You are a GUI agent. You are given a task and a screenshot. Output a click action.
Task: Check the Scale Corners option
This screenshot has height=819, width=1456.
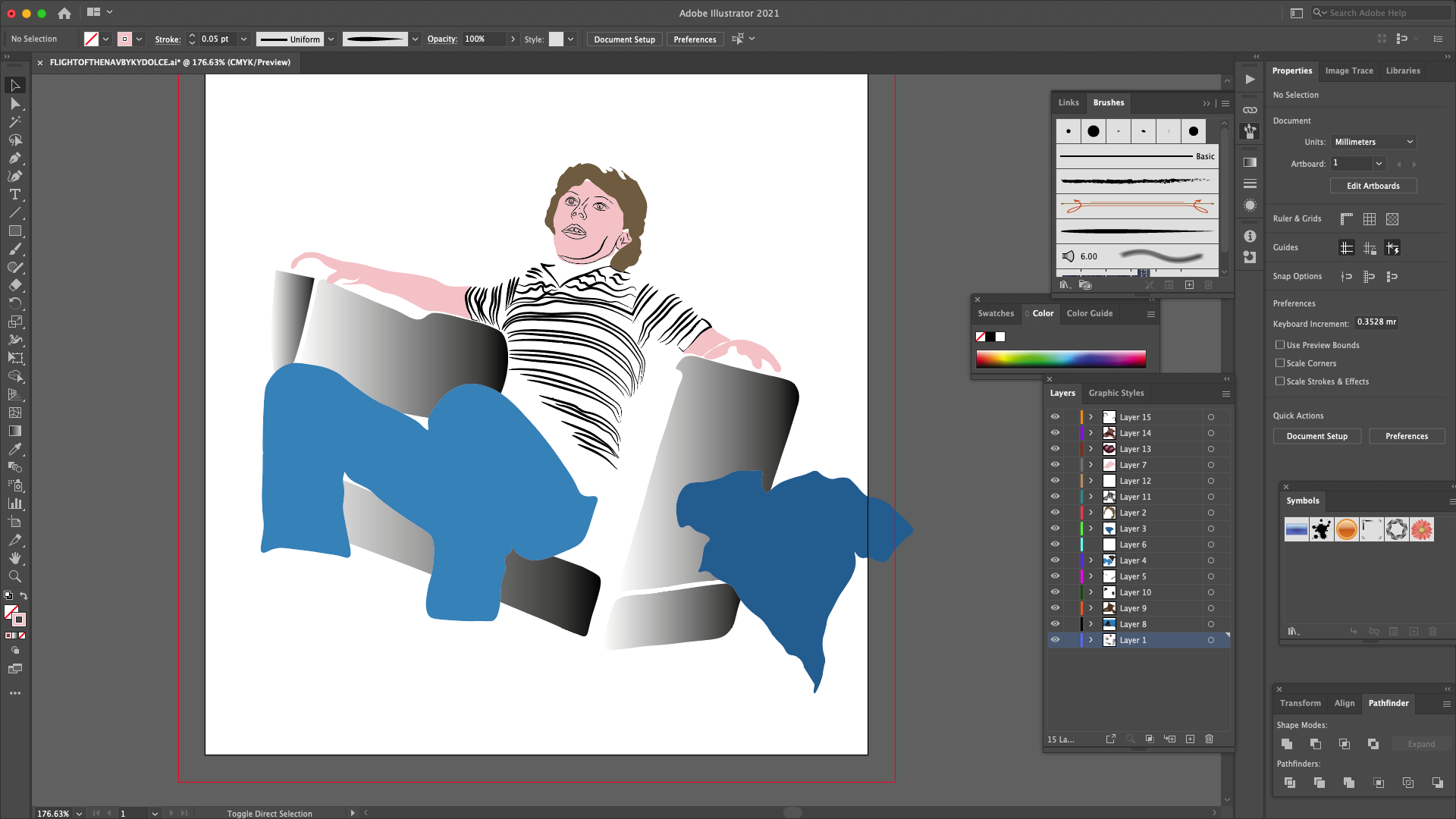coord(1280,363)
